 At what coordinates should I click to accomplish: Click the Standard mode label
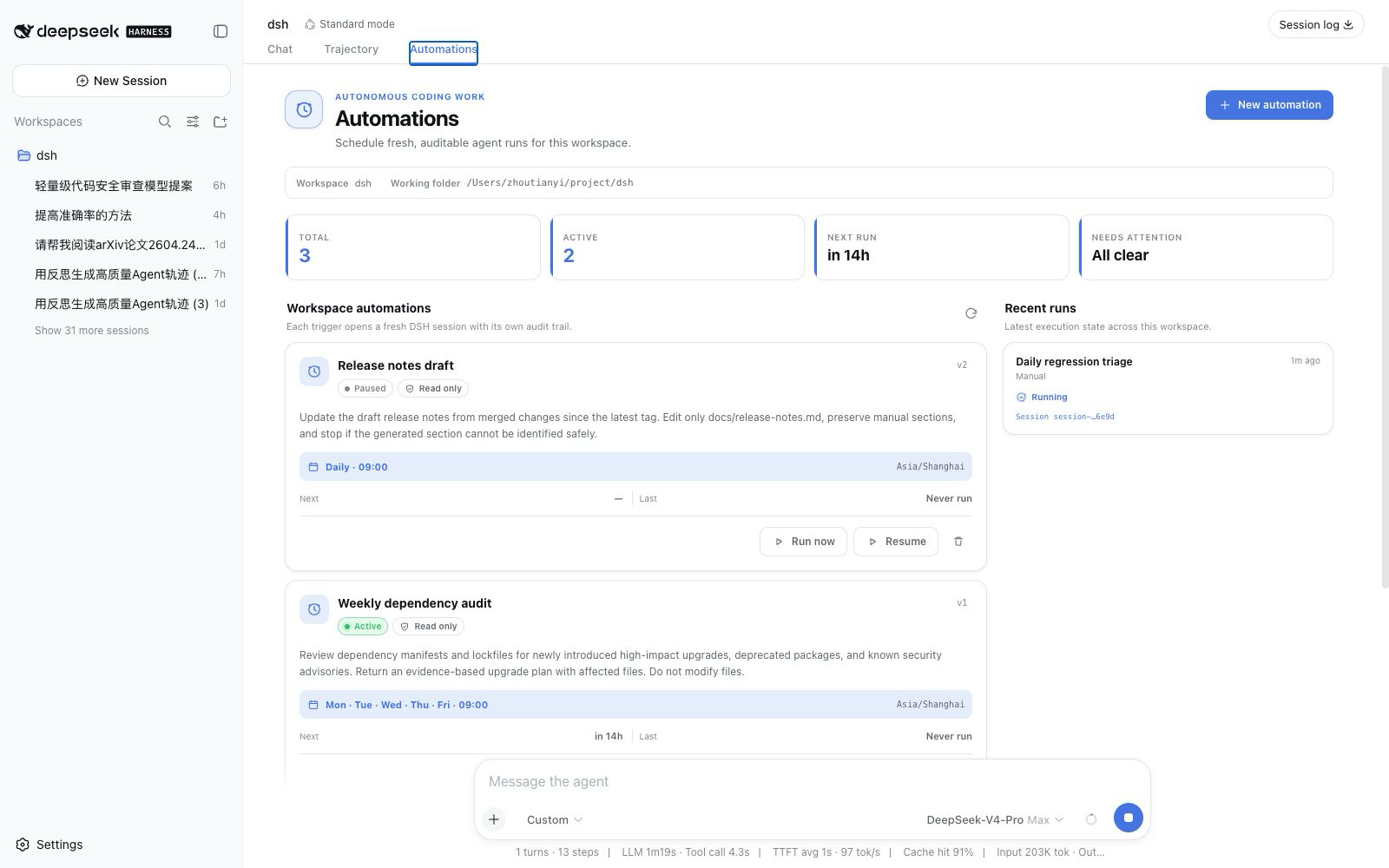coord(357,24)
